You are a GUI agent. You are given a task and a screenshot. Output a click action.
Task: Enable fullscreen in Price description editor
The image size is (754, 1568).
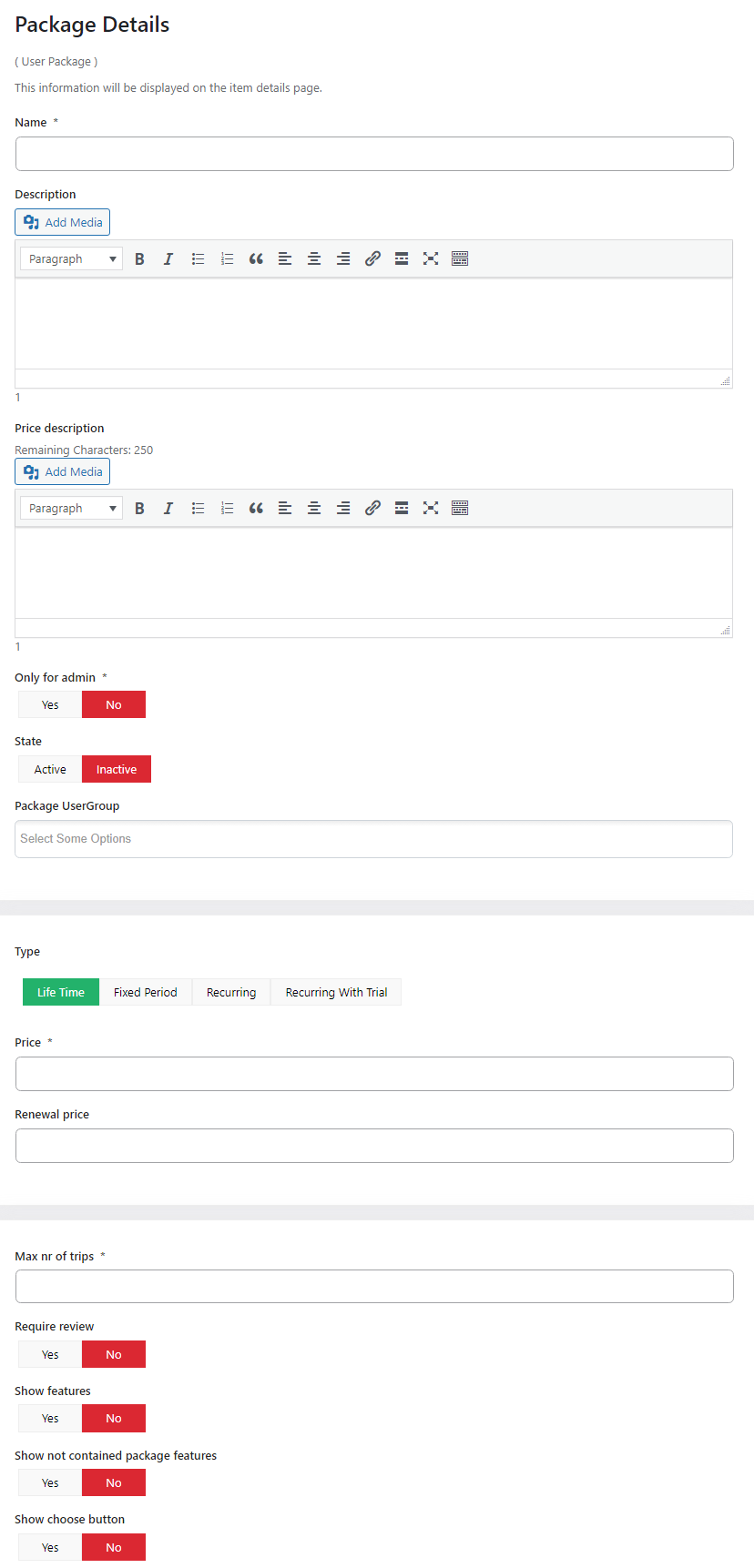431,509
